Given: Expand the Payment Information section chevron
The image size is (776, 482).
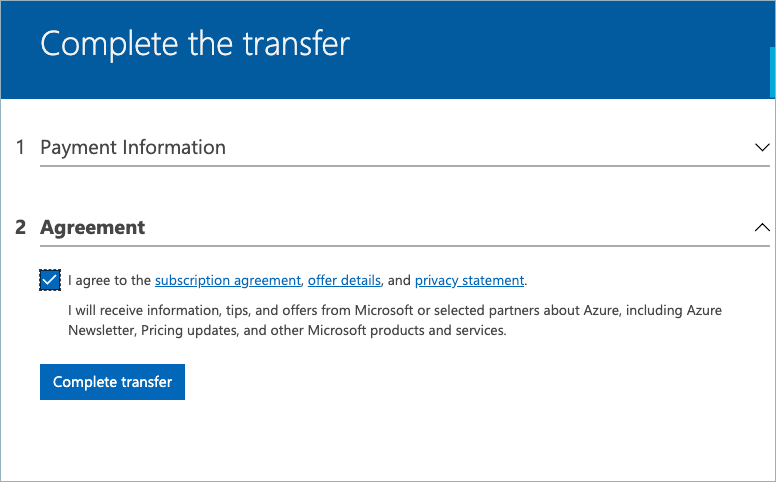Looking at the screenshot, I should (x=762, y=147).
